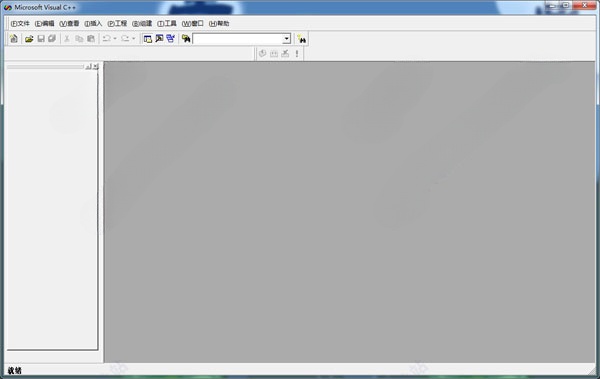The width and height of the screenshot is (600, 379).
Task: Click the Cut scissors icon
Action: (x=67, y=39)
